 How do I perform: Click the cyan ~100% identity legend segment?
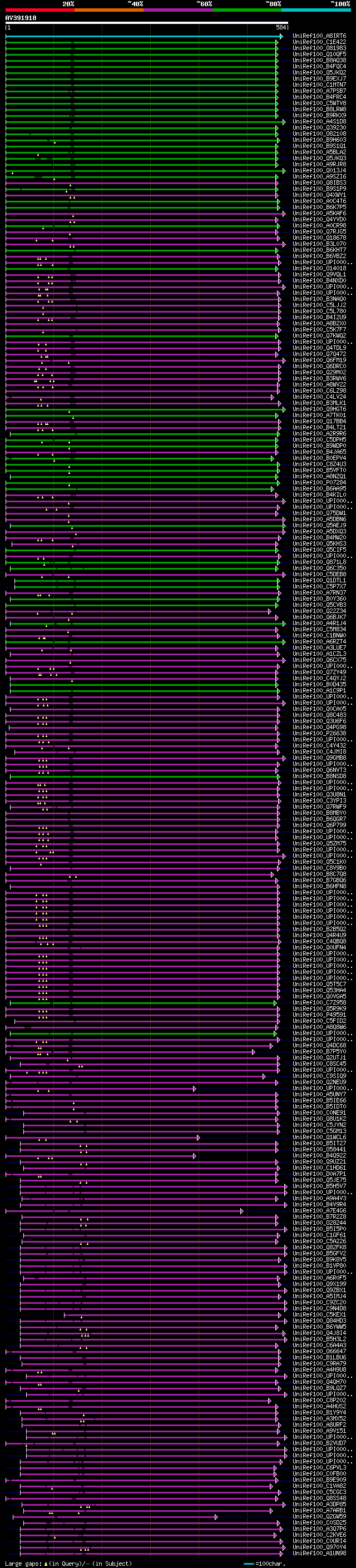[x=317, y=10]
